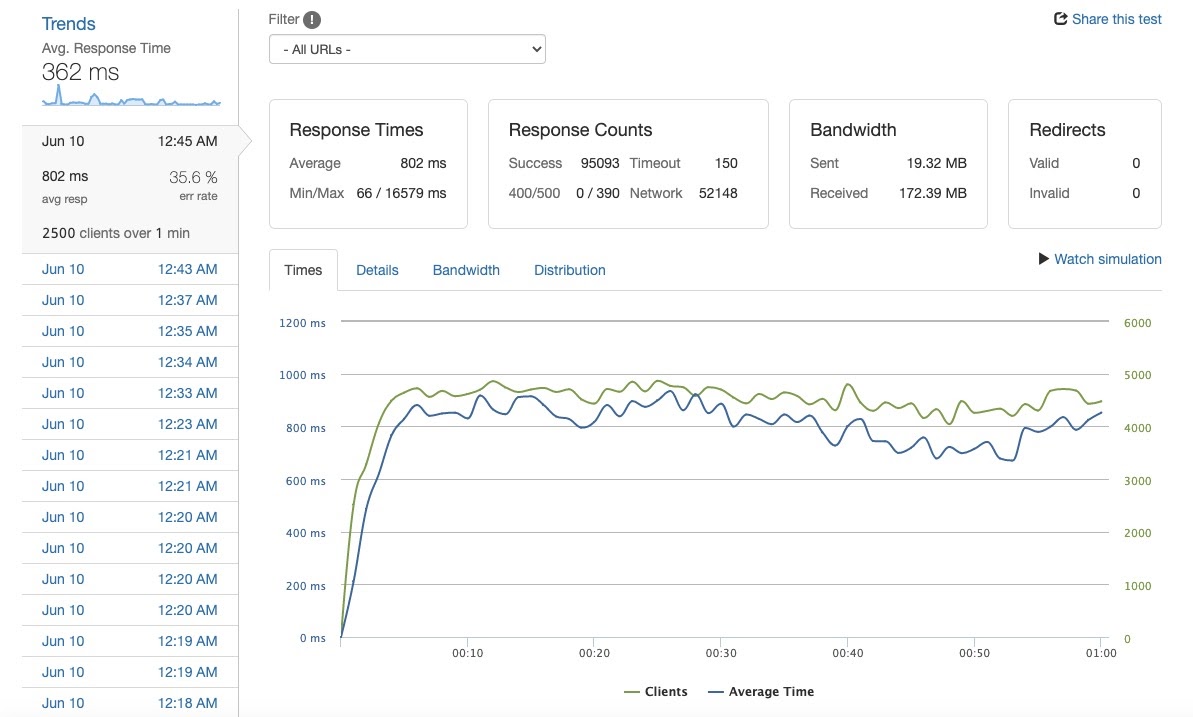This screenshot has height=717, width=1193.
Task: Open the Distribution tab
Action: coord(570,270)
